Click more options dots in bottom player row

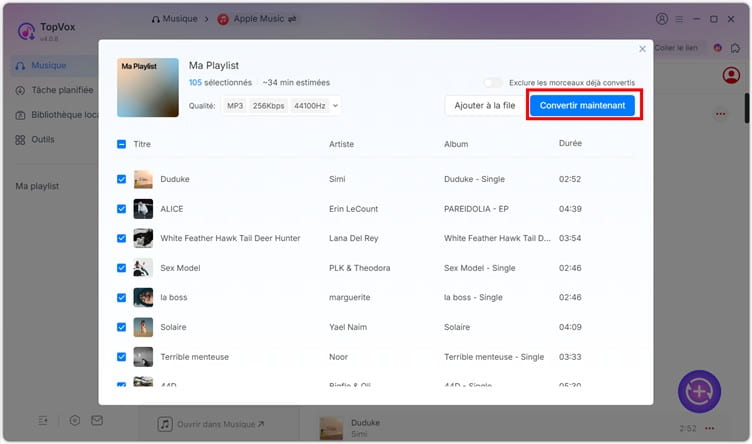(x=710, y=428)
